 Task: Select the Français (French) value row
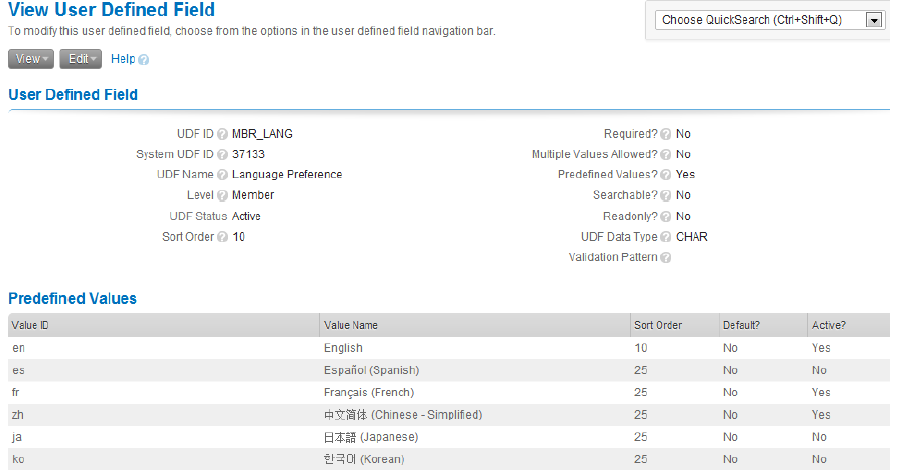[x=369, y=392]
